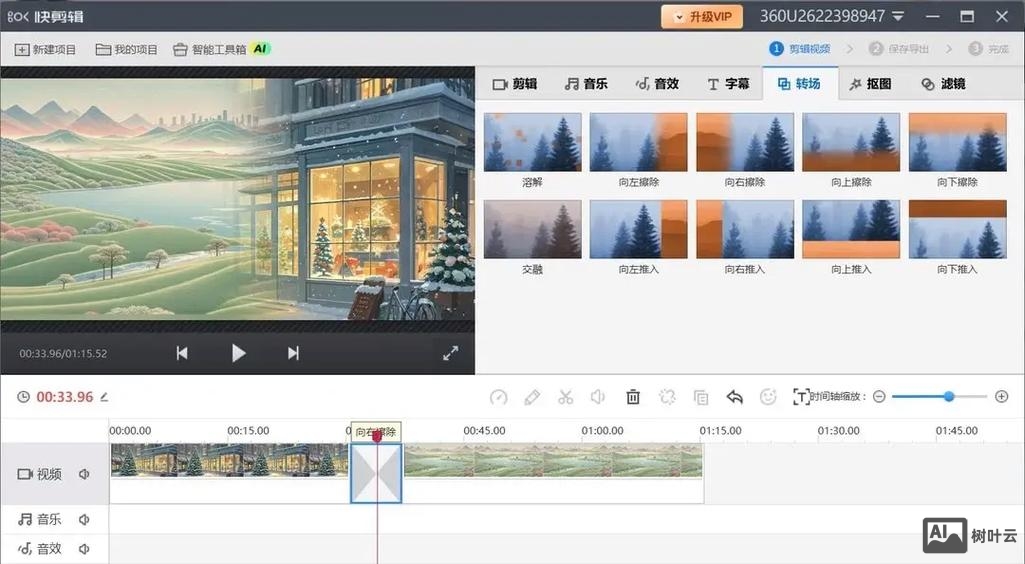Open 智能工具箱 AI toolbox
This screenshot has width=1025, height=564.
pos(222,50)
